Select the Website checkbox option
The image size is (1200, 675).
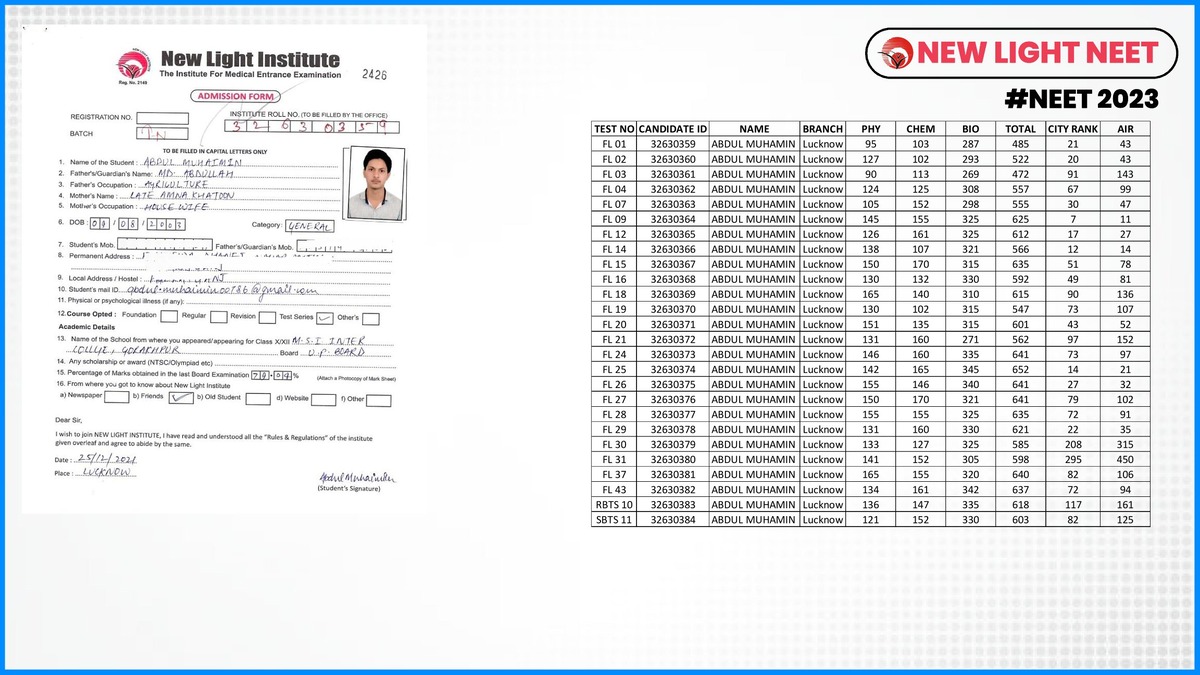(322, 398)
